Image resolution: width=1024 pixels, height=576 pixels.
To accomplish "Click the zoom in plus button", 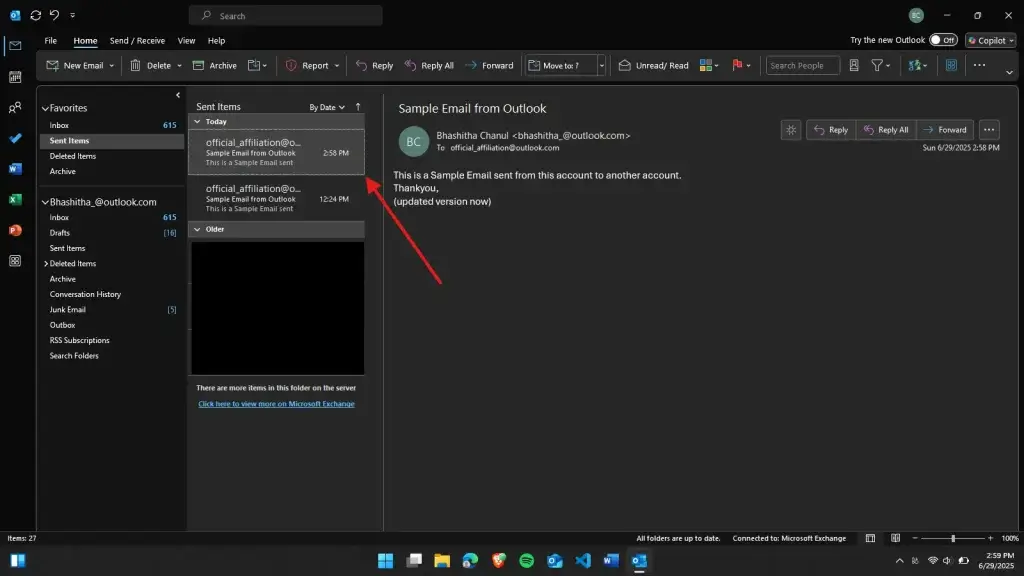I will pos(990,538).
